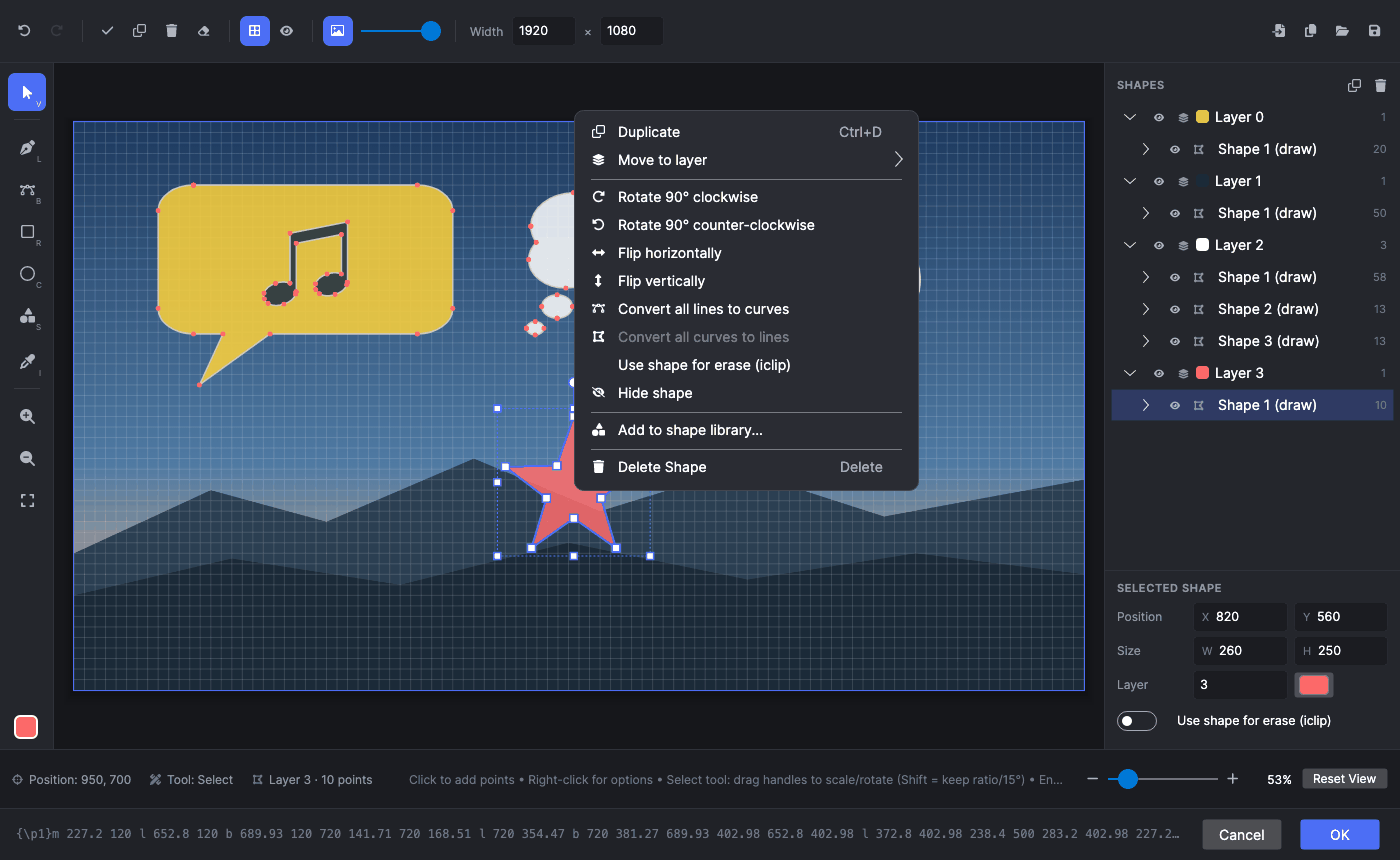1400x860 pixels.
Task: Click the Reset View button
Action: pyautogui.click(x=1344, y=779)
